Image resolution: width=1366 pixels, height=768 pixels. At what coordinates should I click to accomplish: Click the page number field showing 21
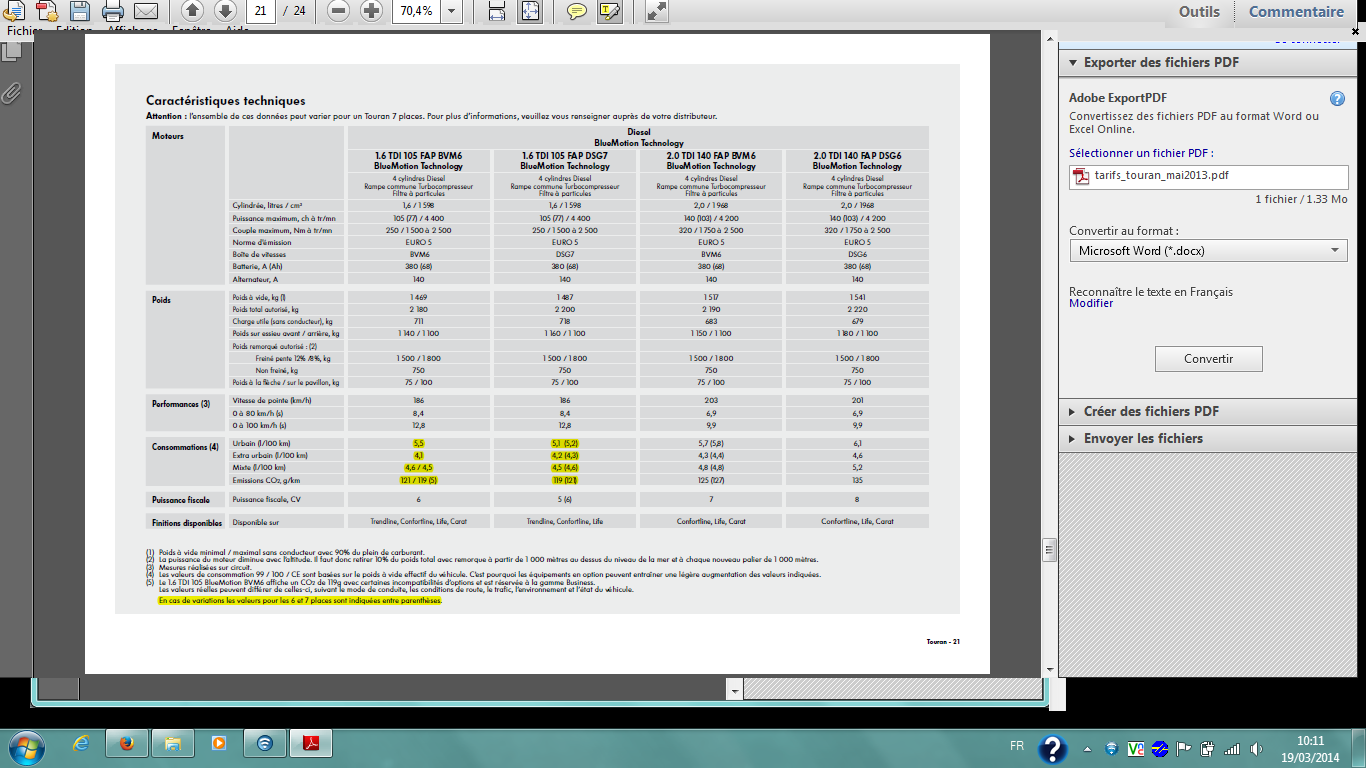(x=261, y=11)
